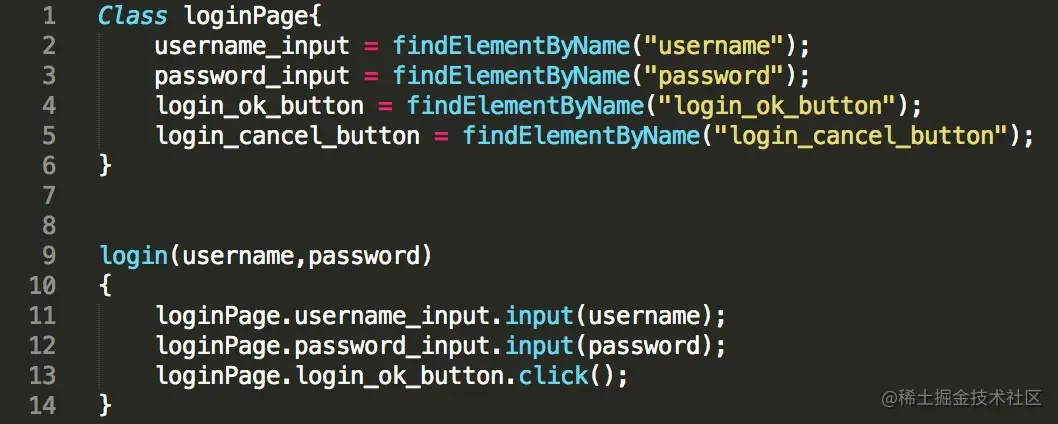Click the closing brace on line 6
This screenshot has width=1058, height=424.
[105, 165]
